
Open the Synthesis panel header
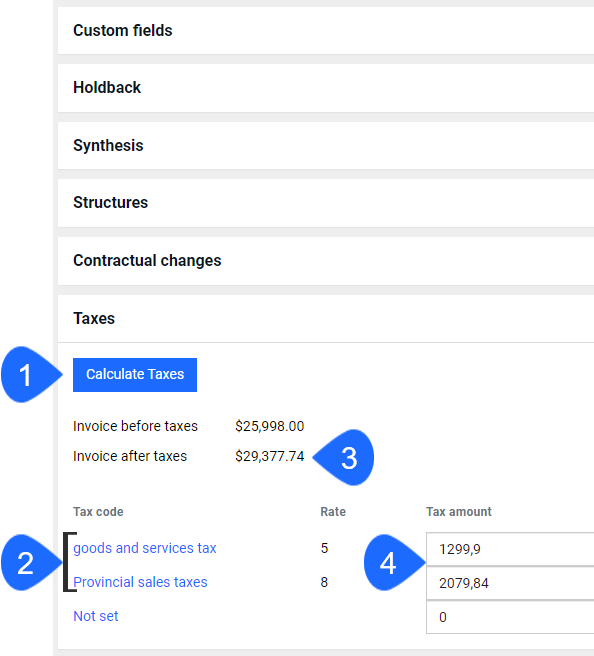326,146
